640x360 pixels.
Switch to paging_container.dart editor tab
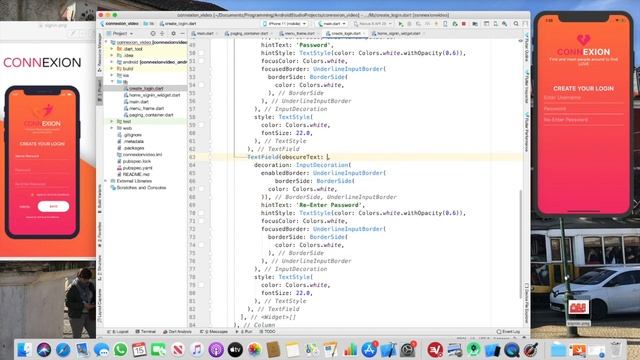[248, 33]
